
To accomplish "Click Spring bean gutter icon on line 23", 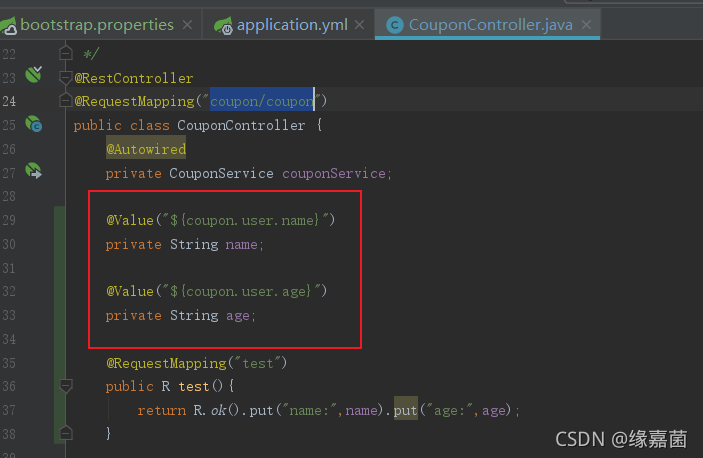I will (x=34, y=74).
